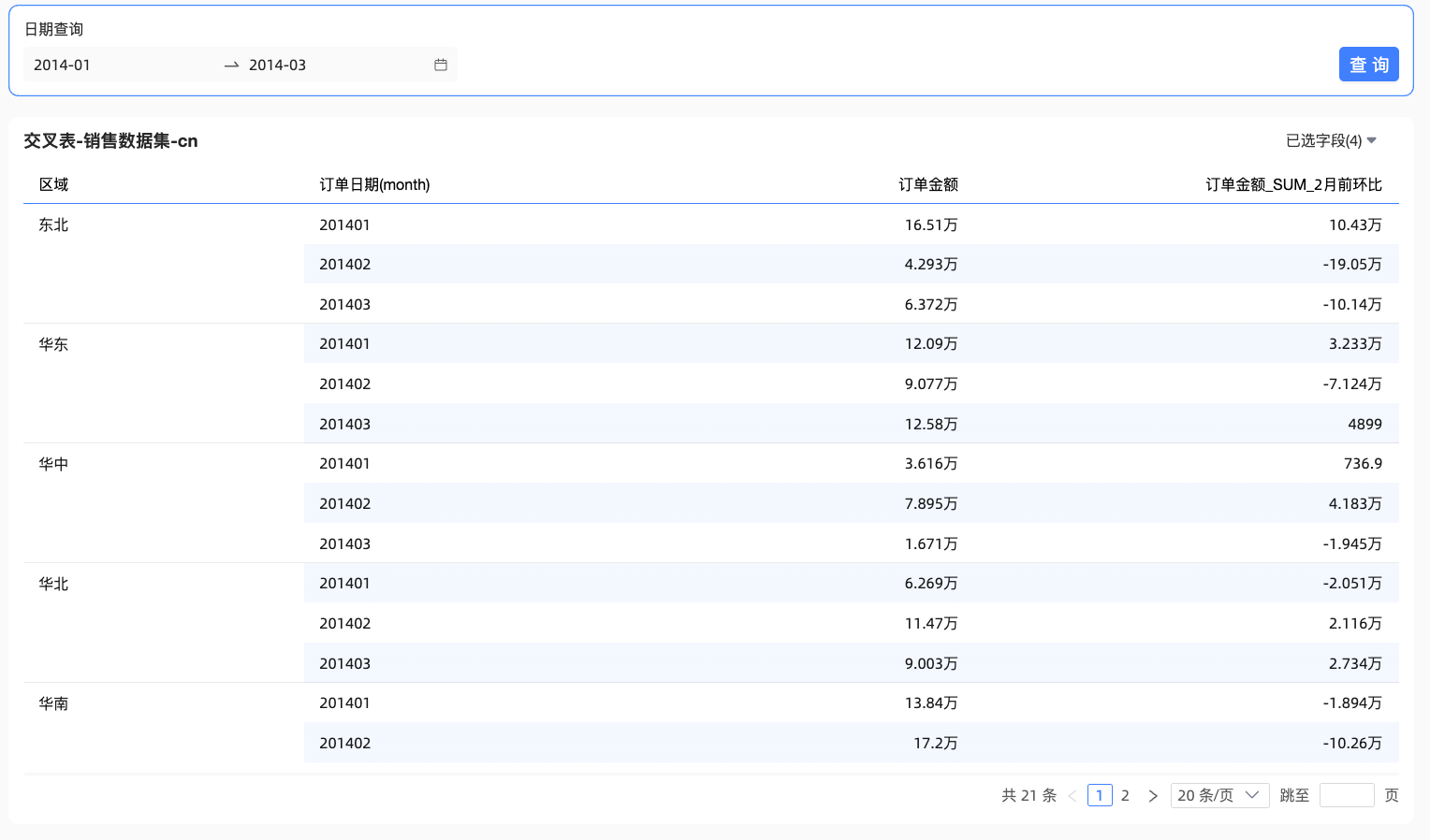Click order amount 3.616万

click(x=931, y=463)
